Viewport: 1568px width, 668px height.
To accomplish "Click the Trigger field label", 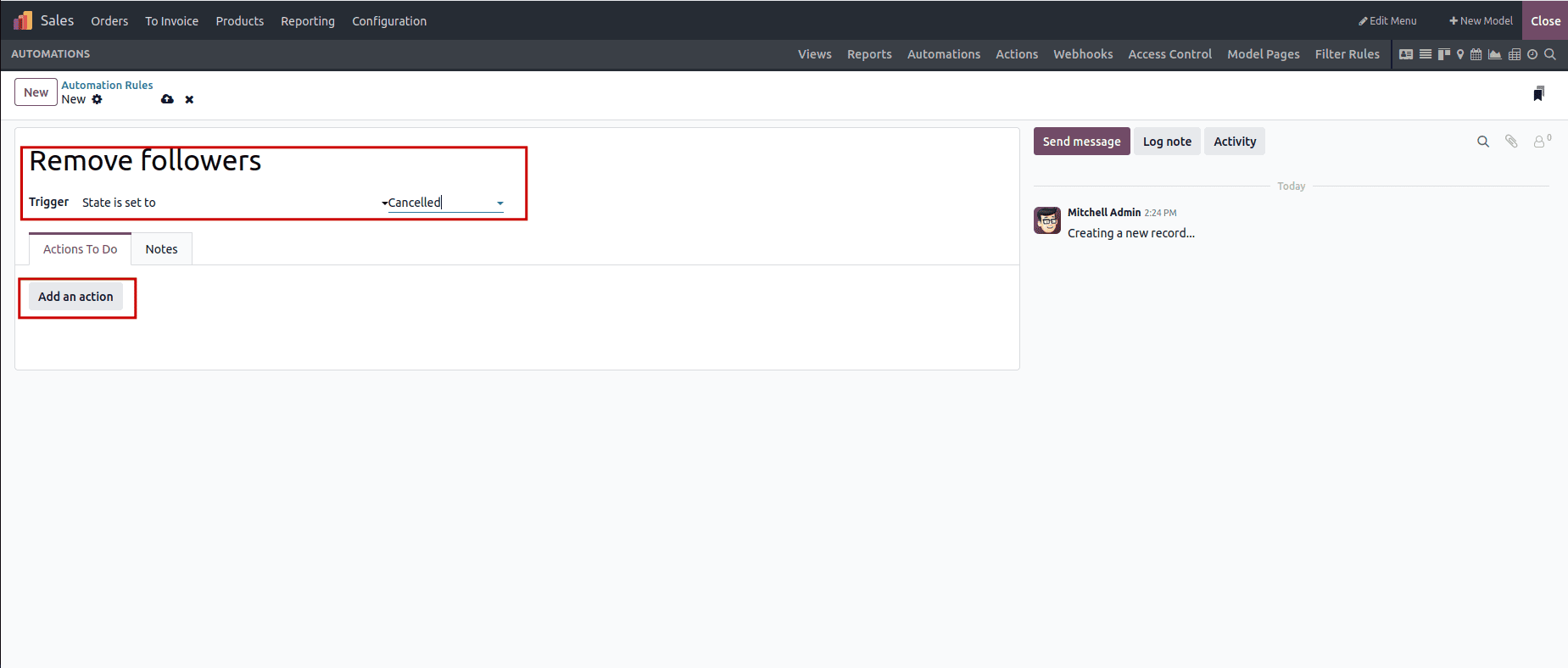I will (49, 202).
